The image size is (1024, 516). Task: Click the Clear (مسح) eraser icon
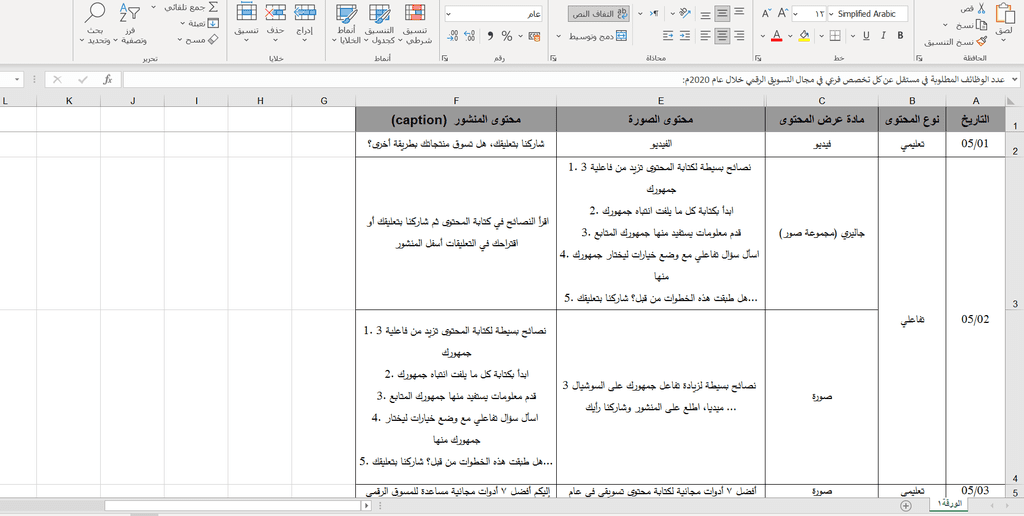click(x=214, y=40)
